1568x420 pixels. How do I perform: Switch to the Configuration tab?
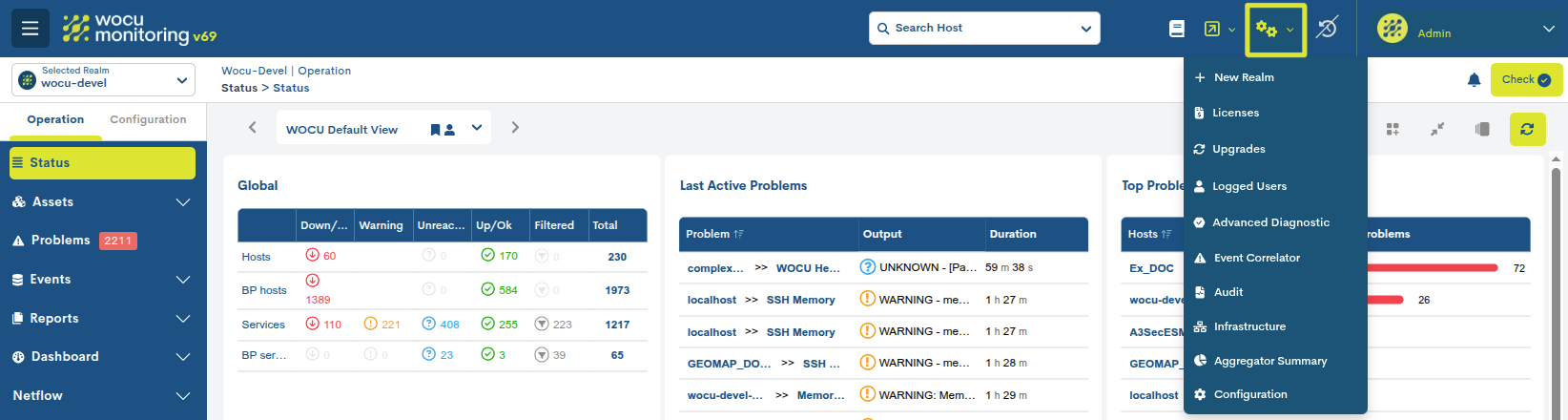148,119
